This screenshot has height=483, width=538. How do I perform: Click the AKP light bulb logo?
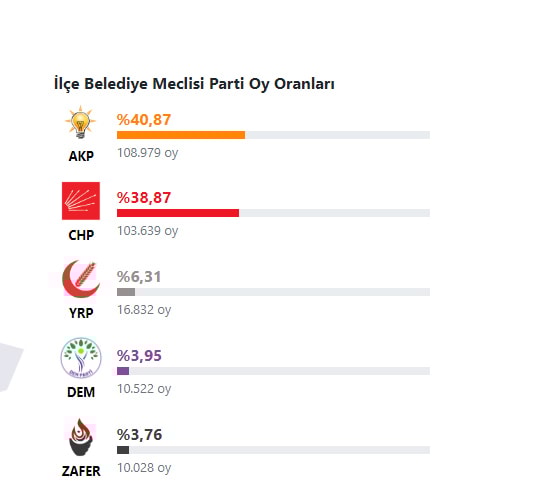81,122
